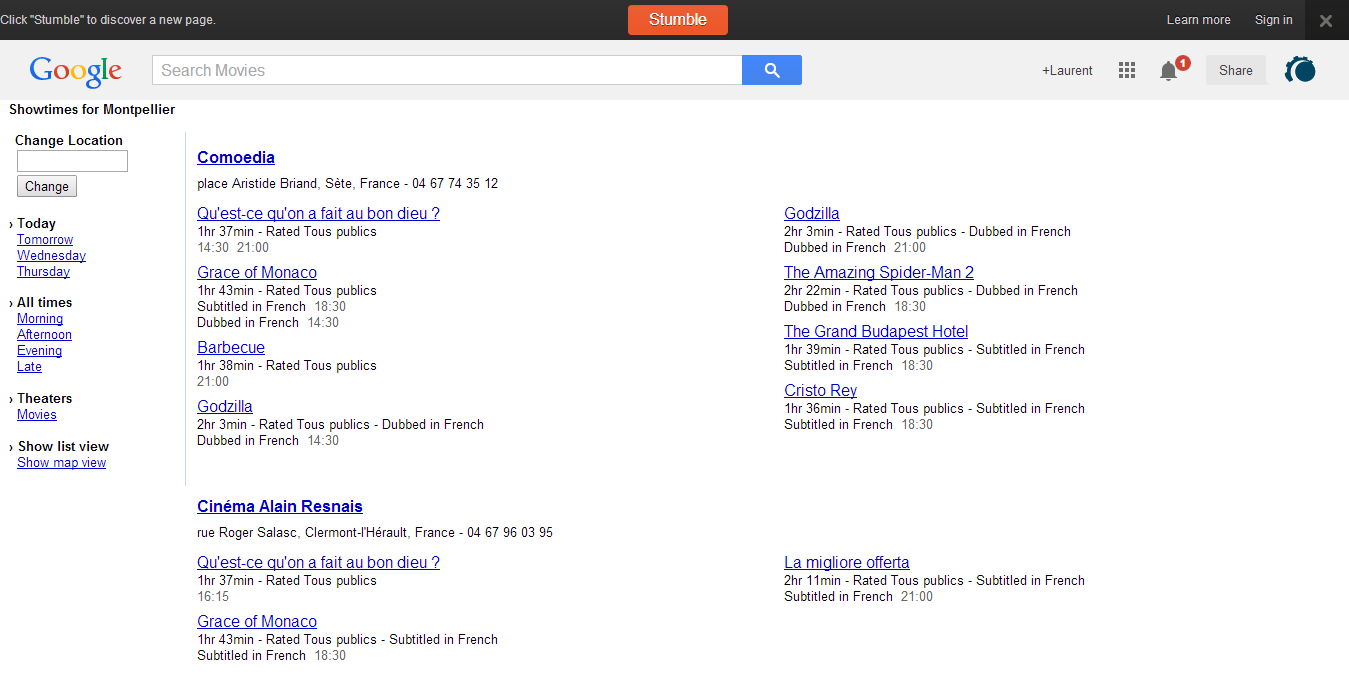
Task: Open the Comoedia theater link
Action: (236, 157)
